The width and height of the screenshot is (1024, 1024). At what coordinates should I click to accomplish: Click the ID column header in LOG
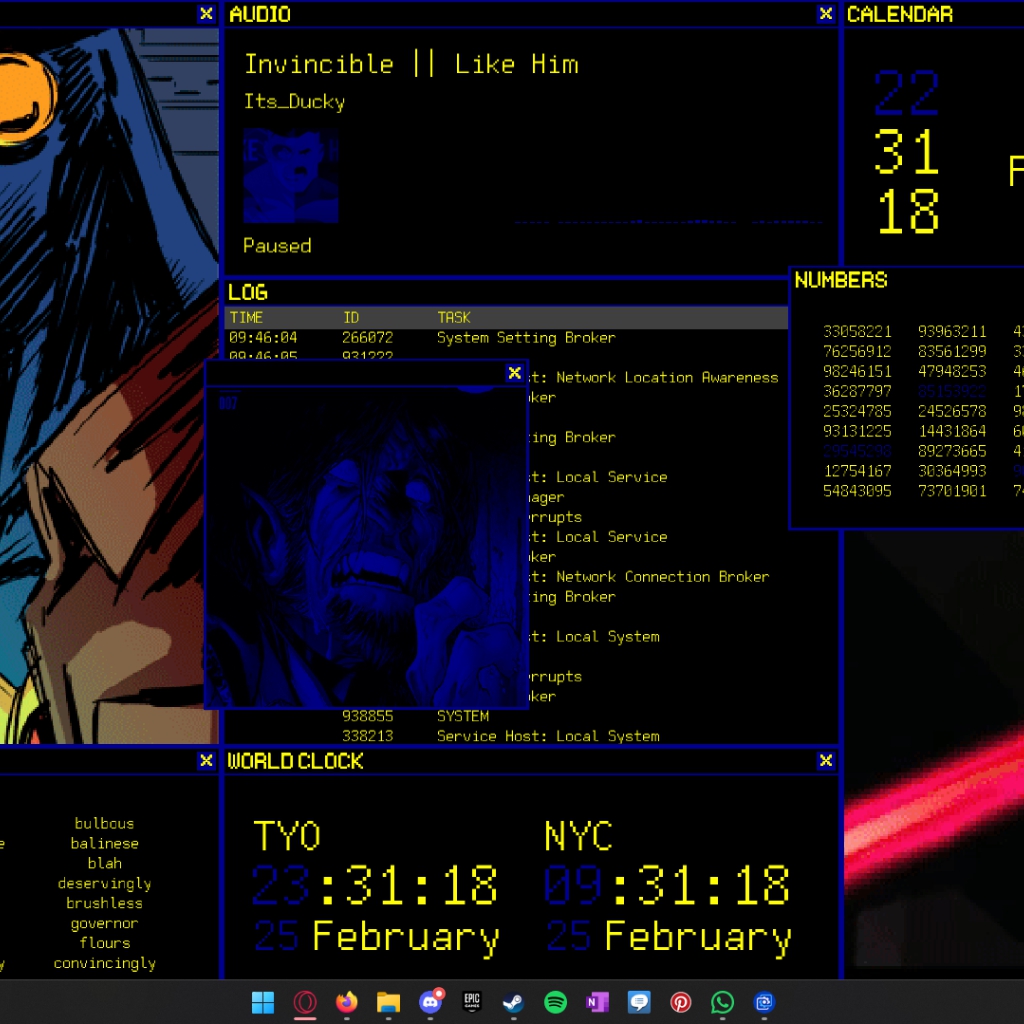pyautogui.click(x=351, y=317)
